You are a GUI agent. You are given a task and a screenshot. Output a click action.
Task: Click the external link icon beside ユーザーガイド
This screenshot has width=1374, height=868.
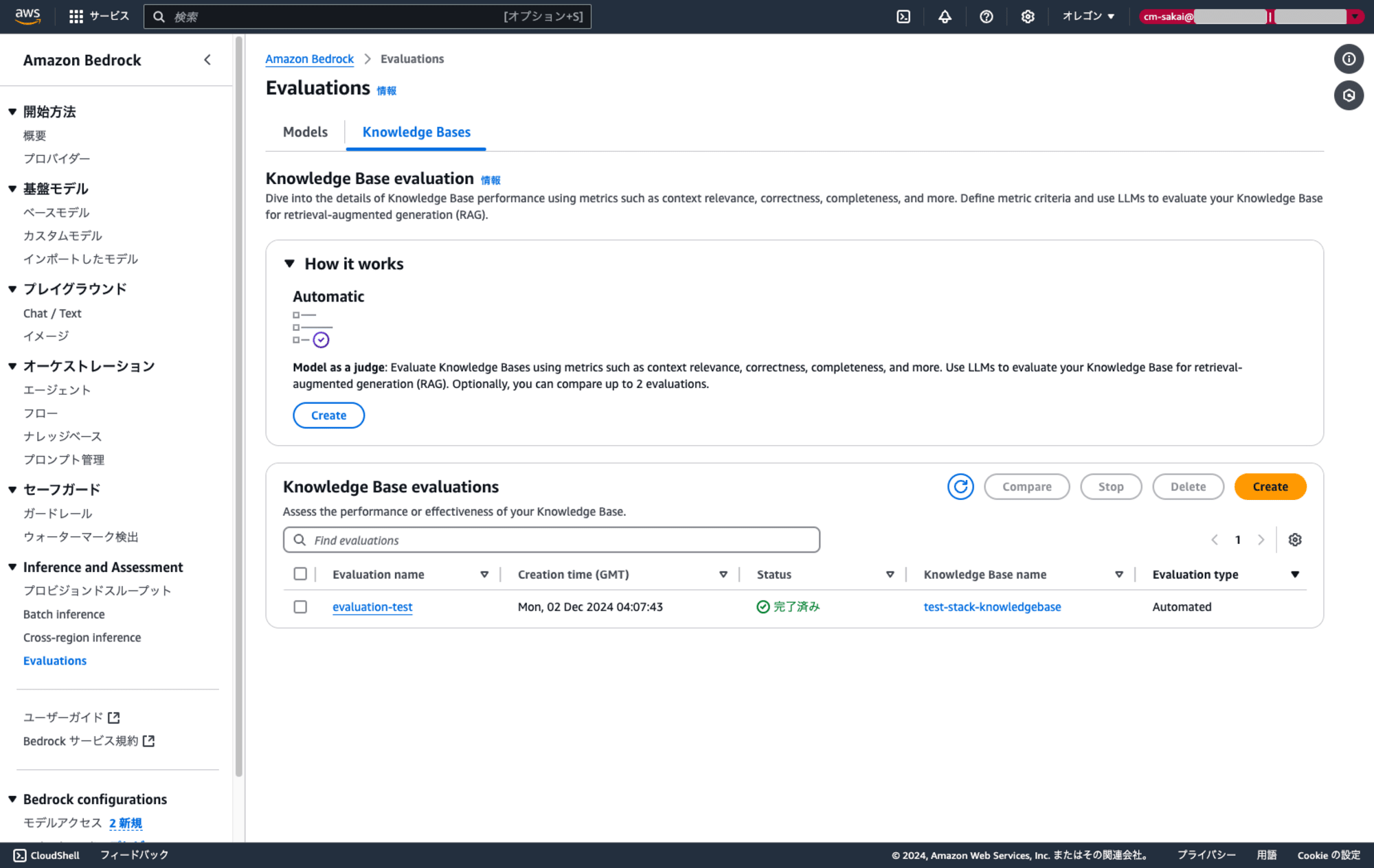pos(114,718)
